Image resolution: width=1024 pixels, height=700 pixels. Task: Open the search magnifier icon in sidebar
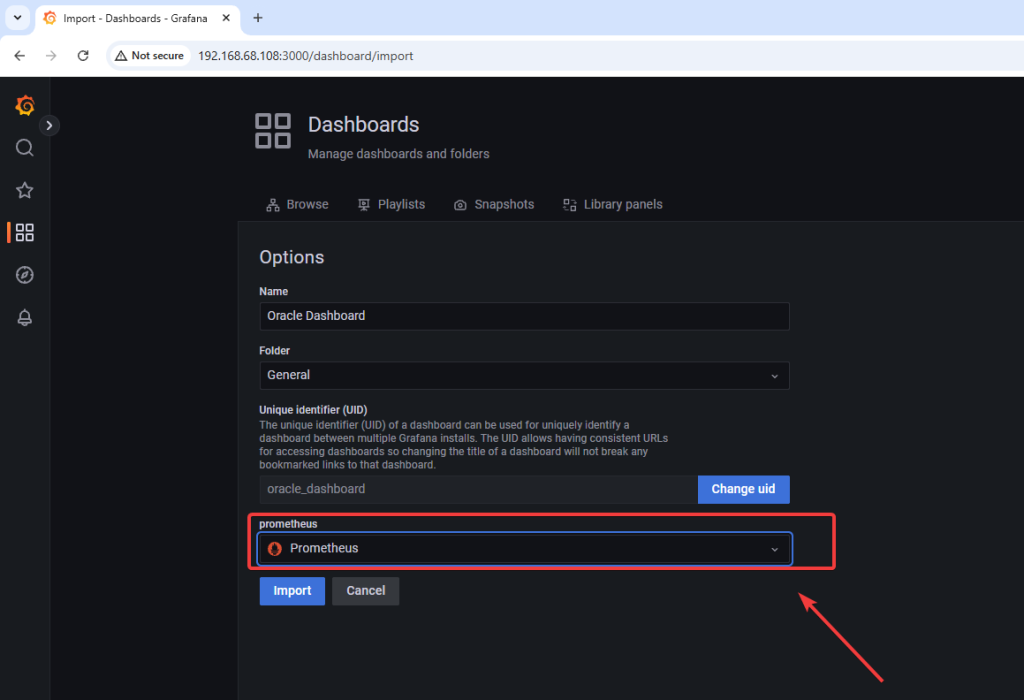(x=25, y=148)
